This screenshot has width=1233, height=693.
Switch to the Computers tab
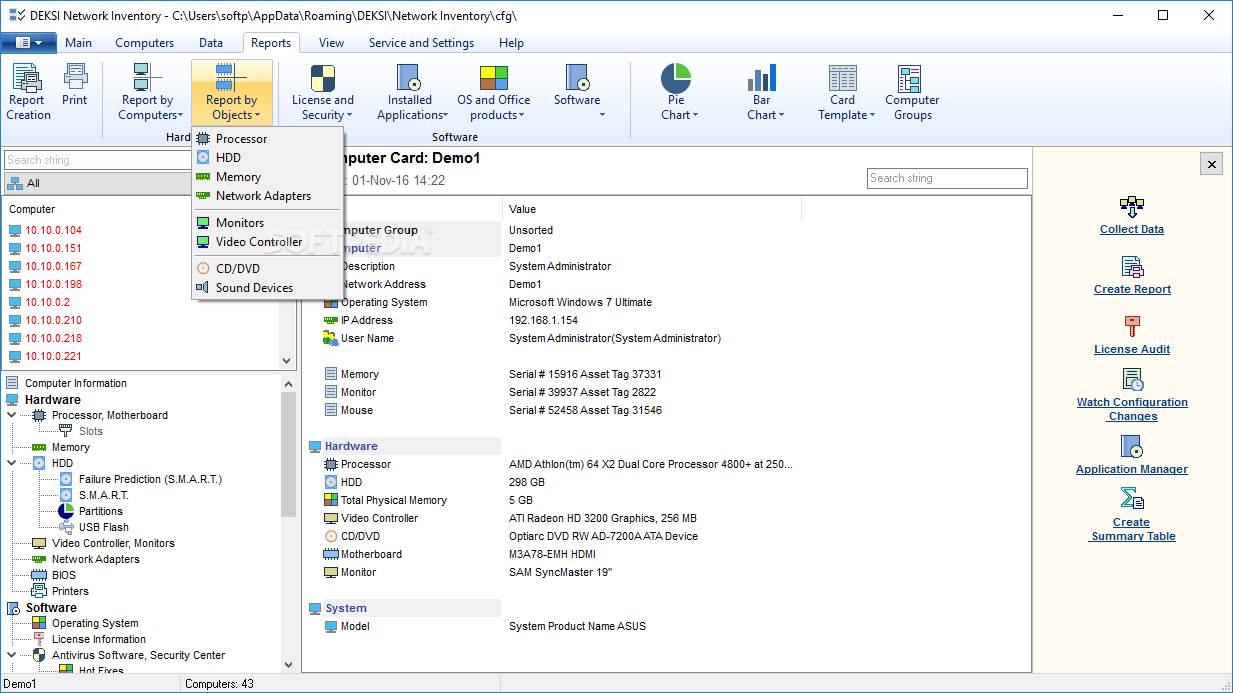coord(145,43)
